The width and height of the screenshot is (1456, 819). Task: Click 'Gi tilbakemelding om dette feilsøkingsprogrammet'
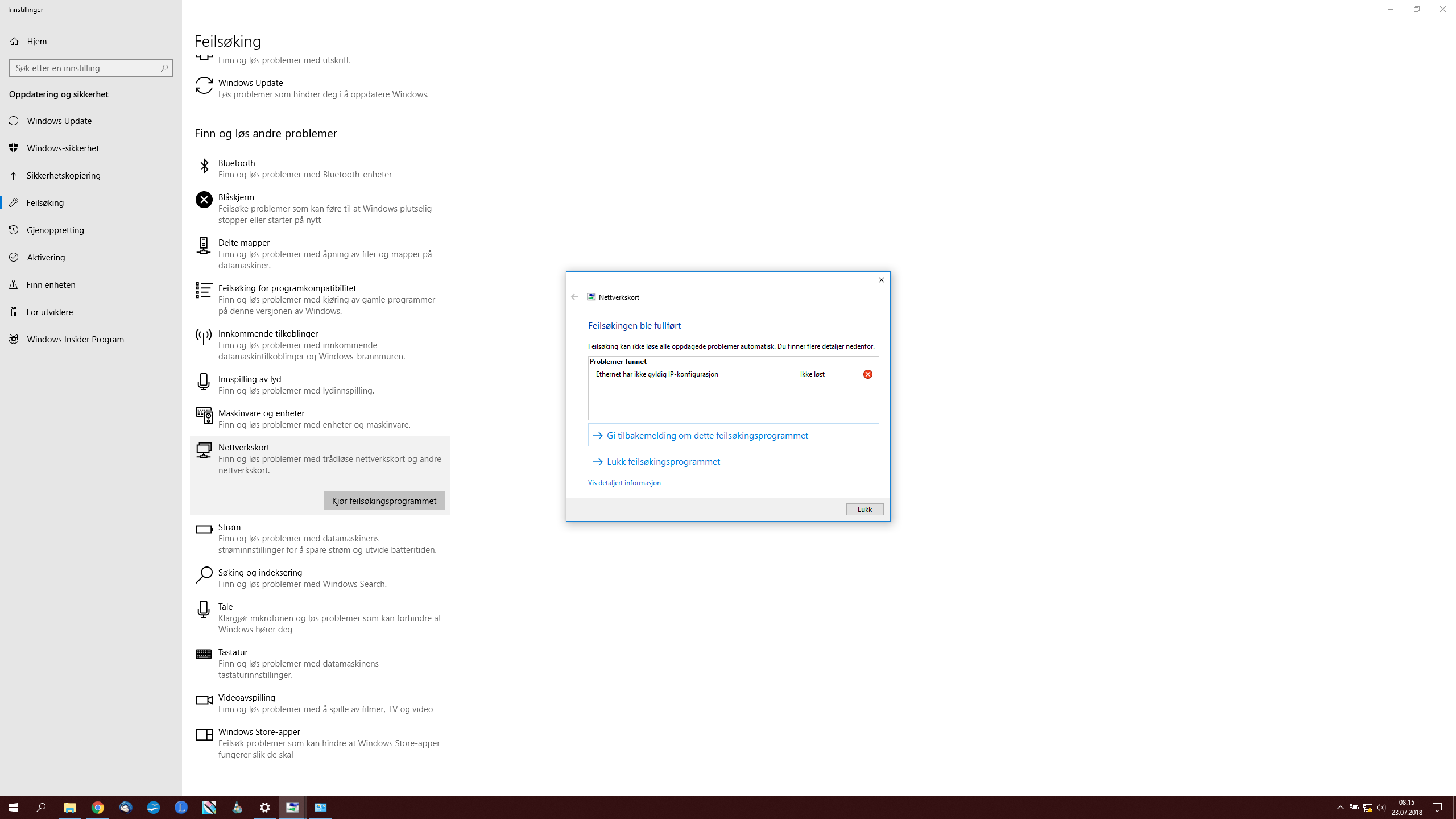click(733, 435)
